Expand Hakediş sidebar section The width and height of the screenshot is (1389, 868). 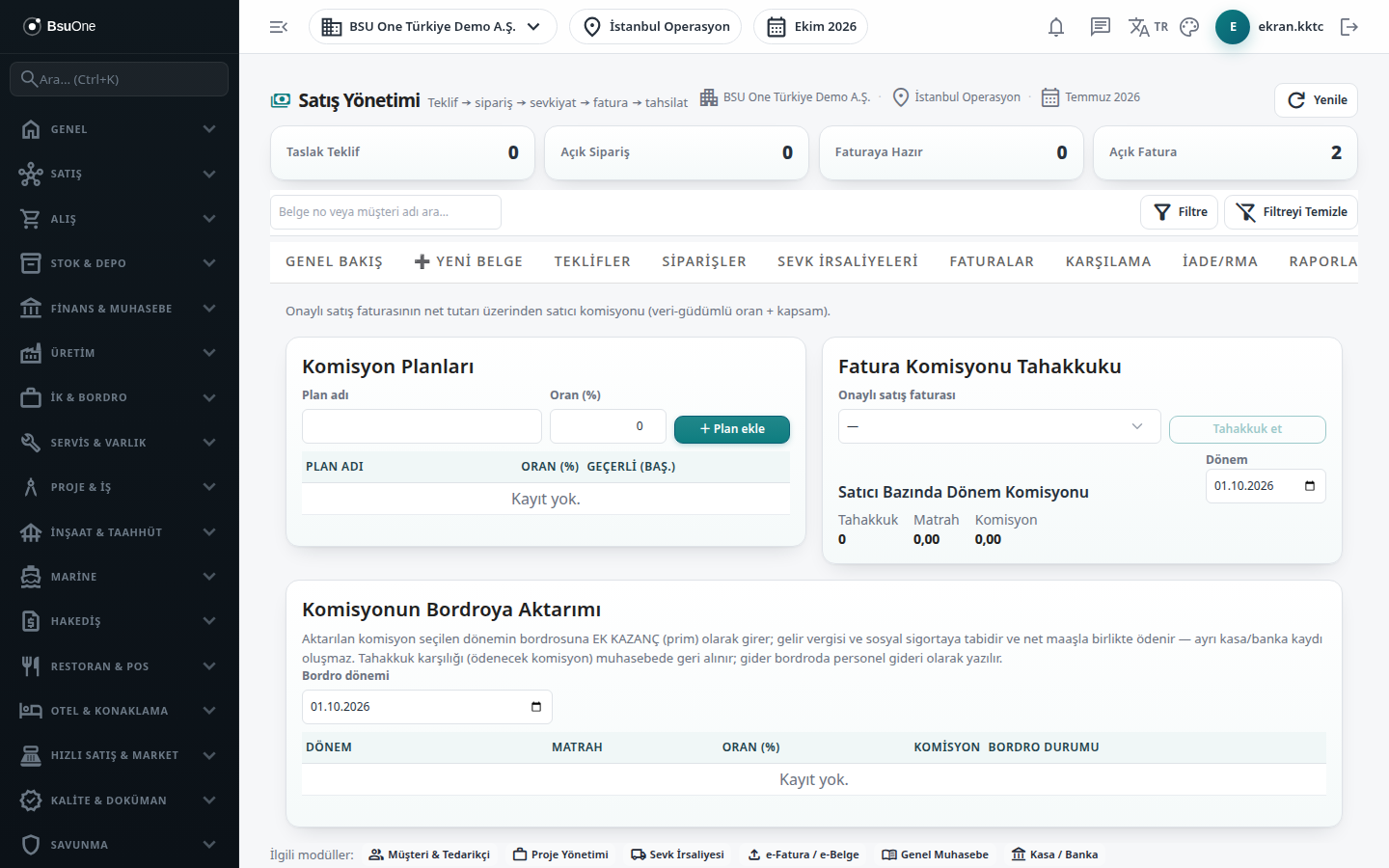coord(120,621)
